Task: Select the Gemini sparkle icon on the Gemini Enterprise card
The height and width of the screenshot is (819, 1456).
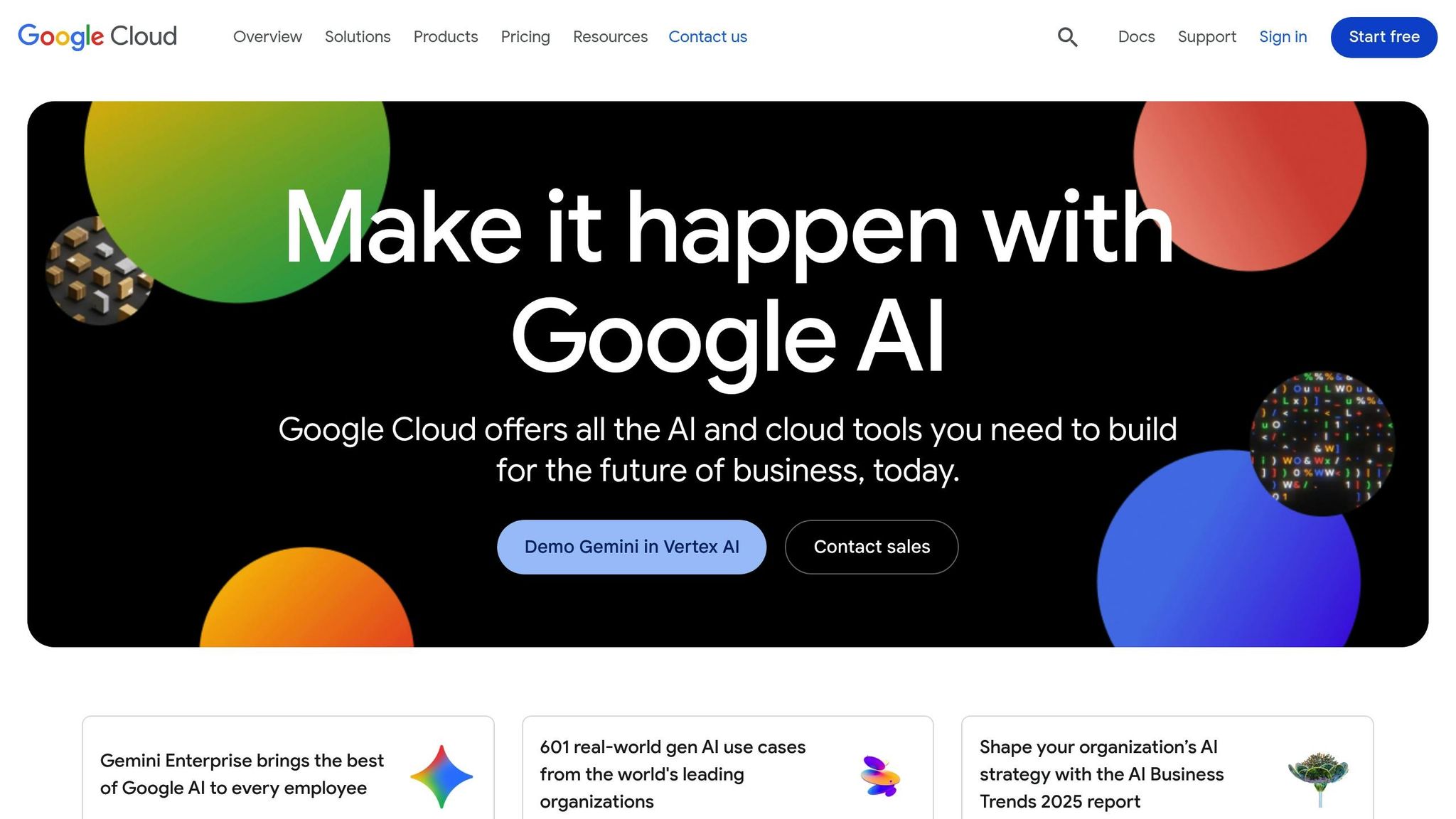Action: (x=442, y=775)
